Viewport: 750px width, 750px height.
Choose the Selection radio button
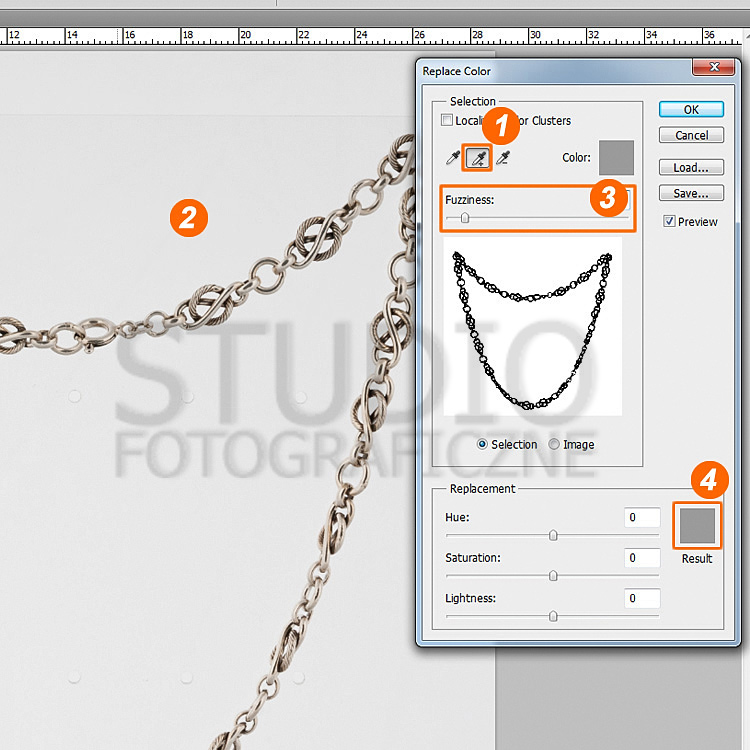[484, 445]
